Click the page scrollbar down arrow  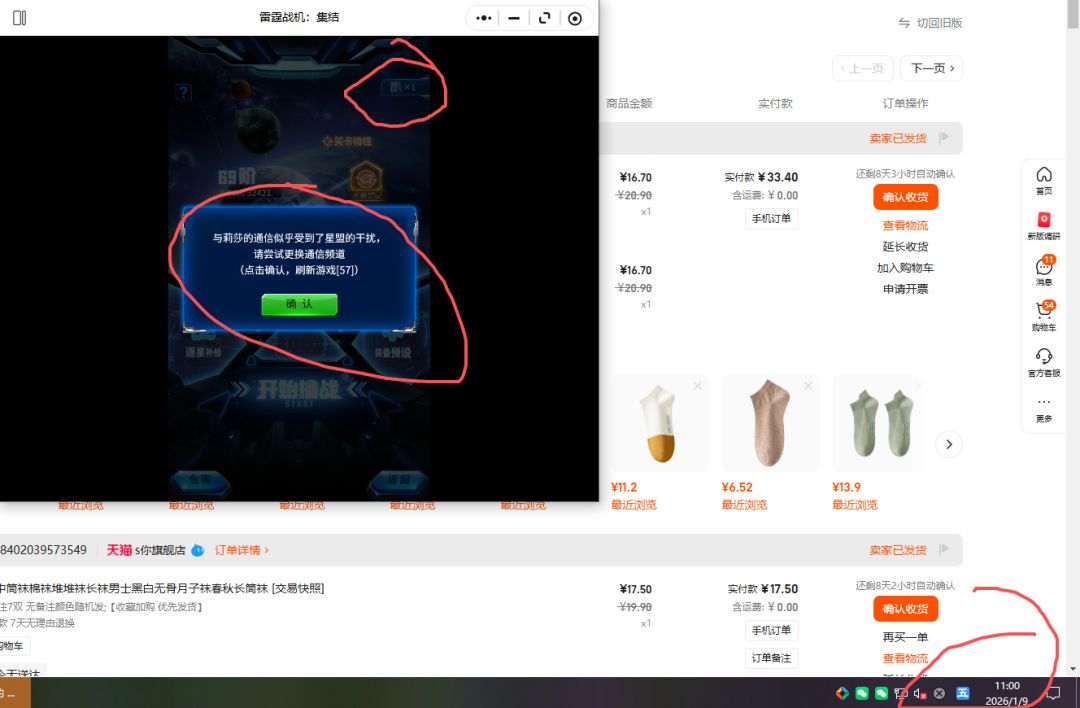[1073, 669]
